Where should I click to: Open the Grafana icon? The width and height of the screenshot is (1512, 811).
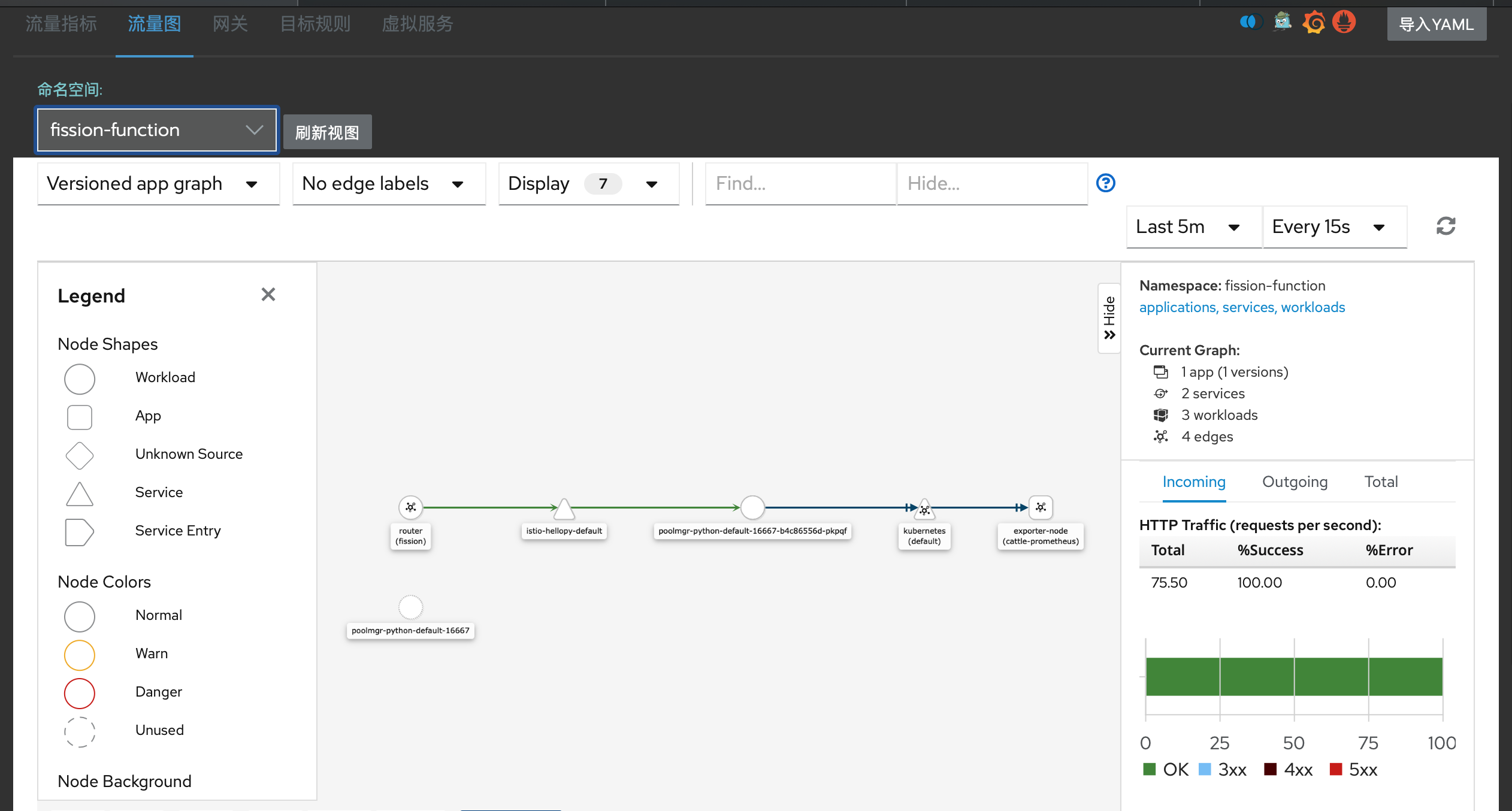click(x=1314, y=23)
